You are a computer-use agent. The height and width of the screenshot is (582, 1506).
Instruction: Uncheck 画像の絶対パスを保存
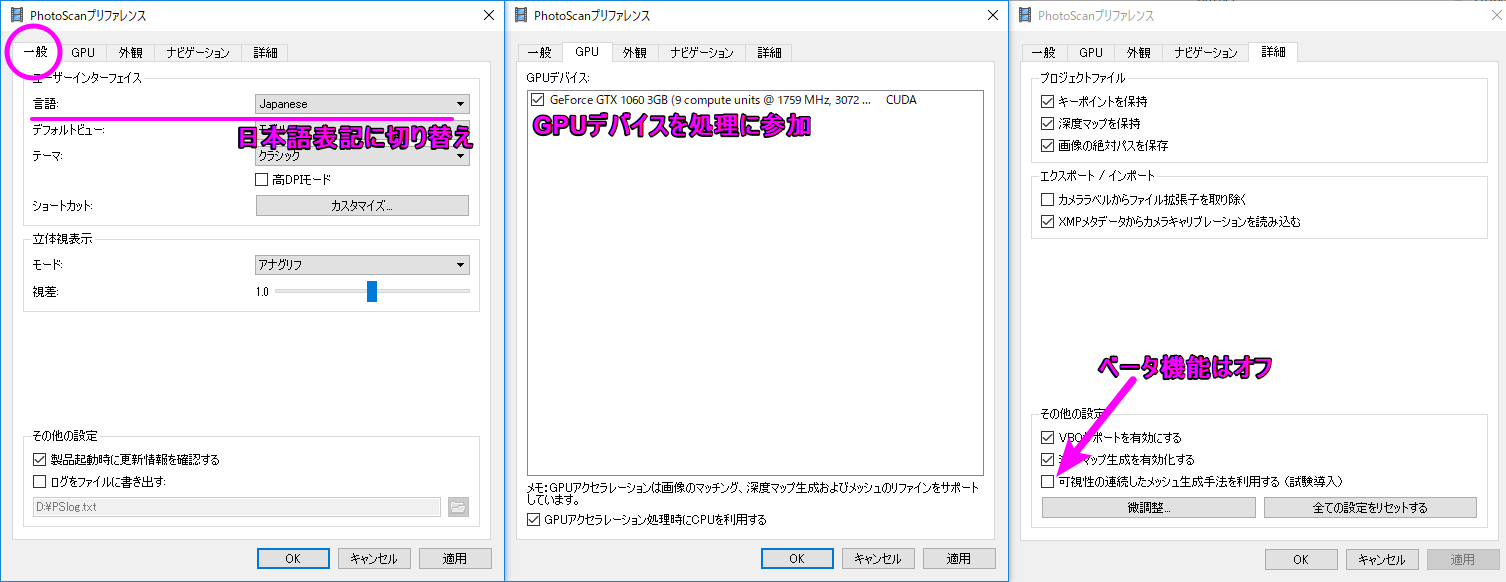click(x=1047, y=146)
